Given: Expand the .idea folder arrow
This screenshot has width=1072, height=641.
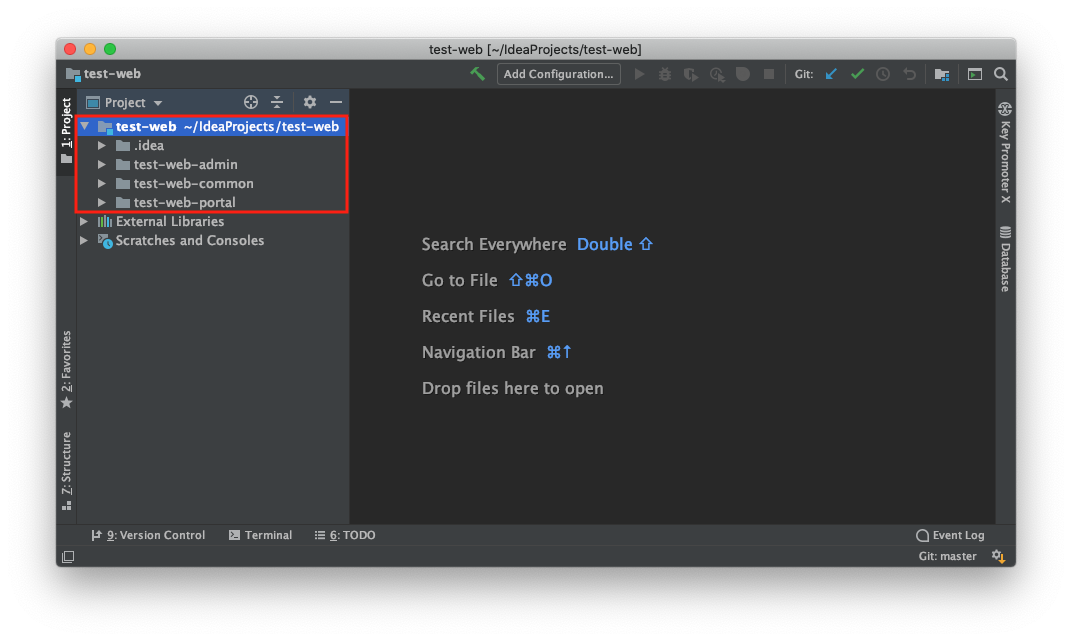Looking at the screenshot, I should (x=102, y=146).
